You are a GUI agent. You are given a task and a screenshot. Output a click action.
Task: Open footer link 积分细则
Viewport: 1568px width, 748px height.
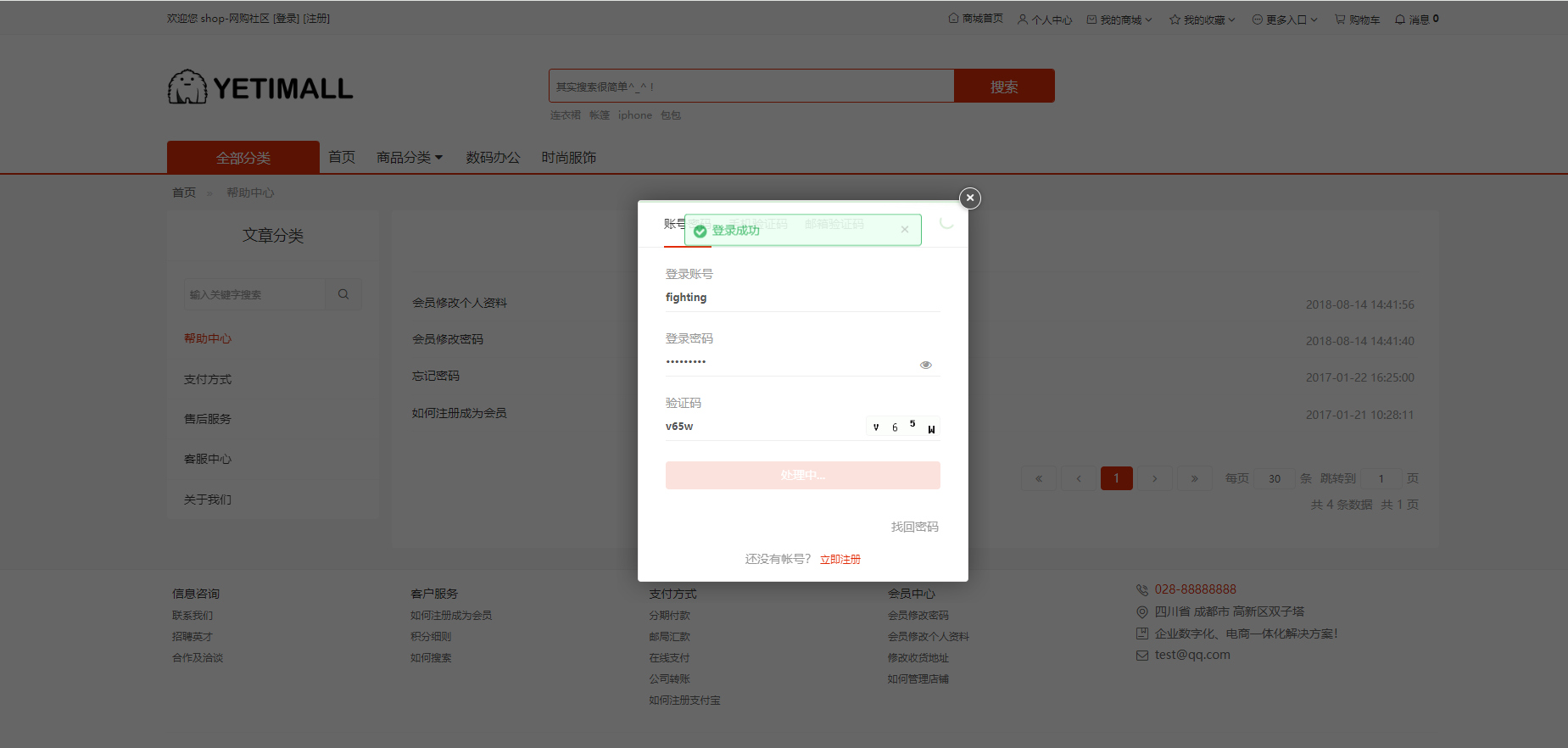431,637
